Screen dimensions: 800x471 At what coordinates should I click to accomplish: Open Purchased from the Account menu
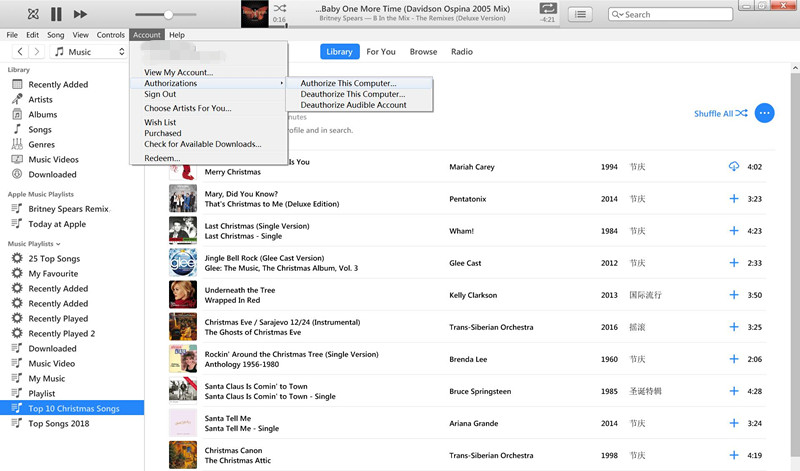[x=163, y=133]
